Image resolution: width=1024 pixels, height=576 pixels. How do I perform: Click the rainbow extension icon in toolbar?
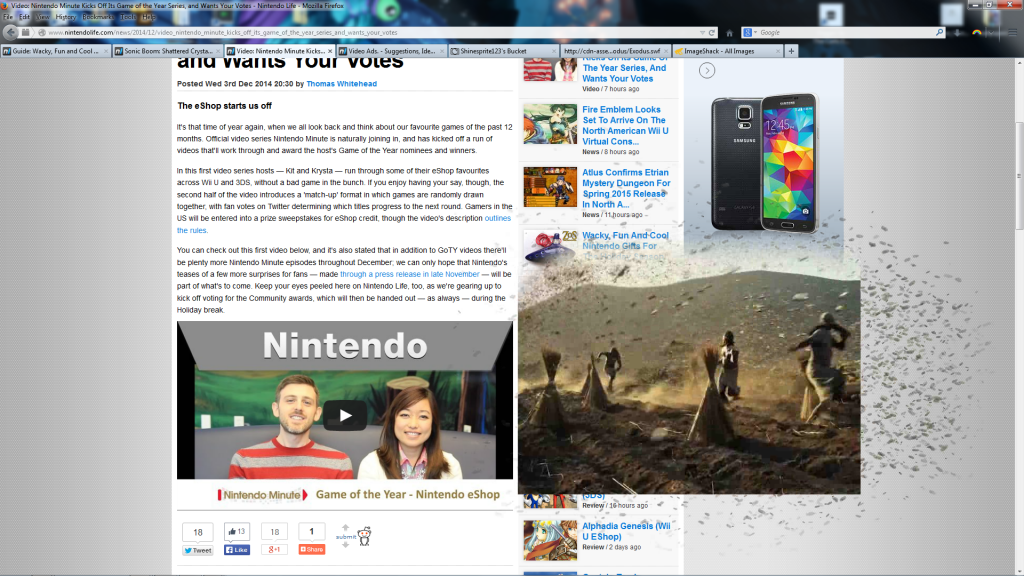[977, 33]
